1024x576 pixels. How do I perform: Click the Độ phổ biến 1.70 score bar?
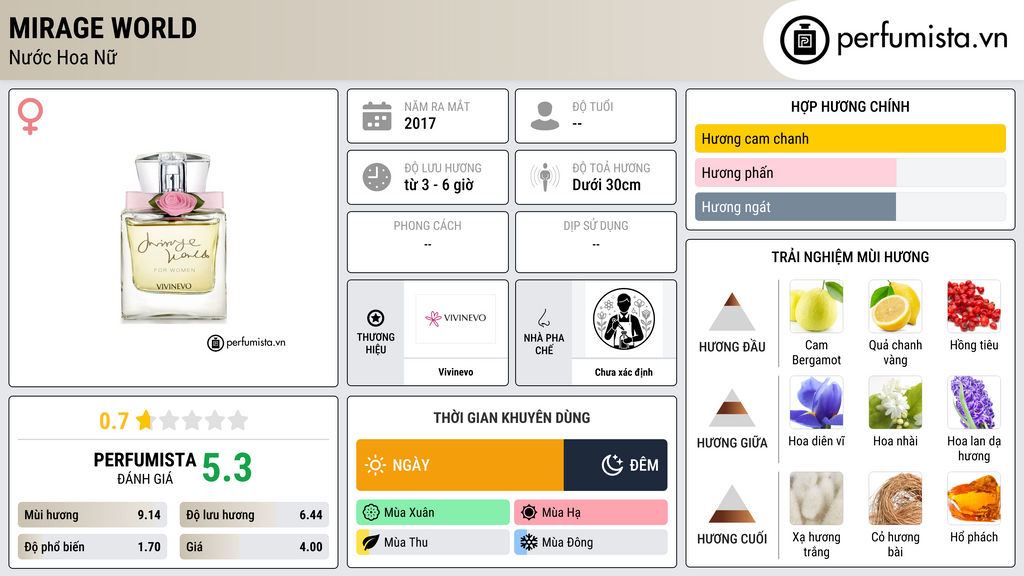(x=92, y=547)
